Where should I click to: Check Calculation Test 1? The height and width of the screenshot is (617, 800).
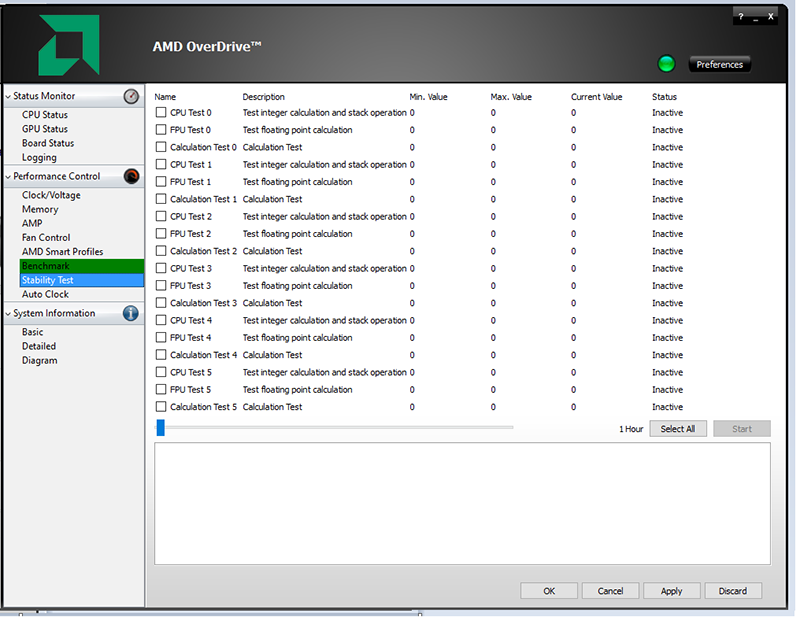click(x=161, y=199)
